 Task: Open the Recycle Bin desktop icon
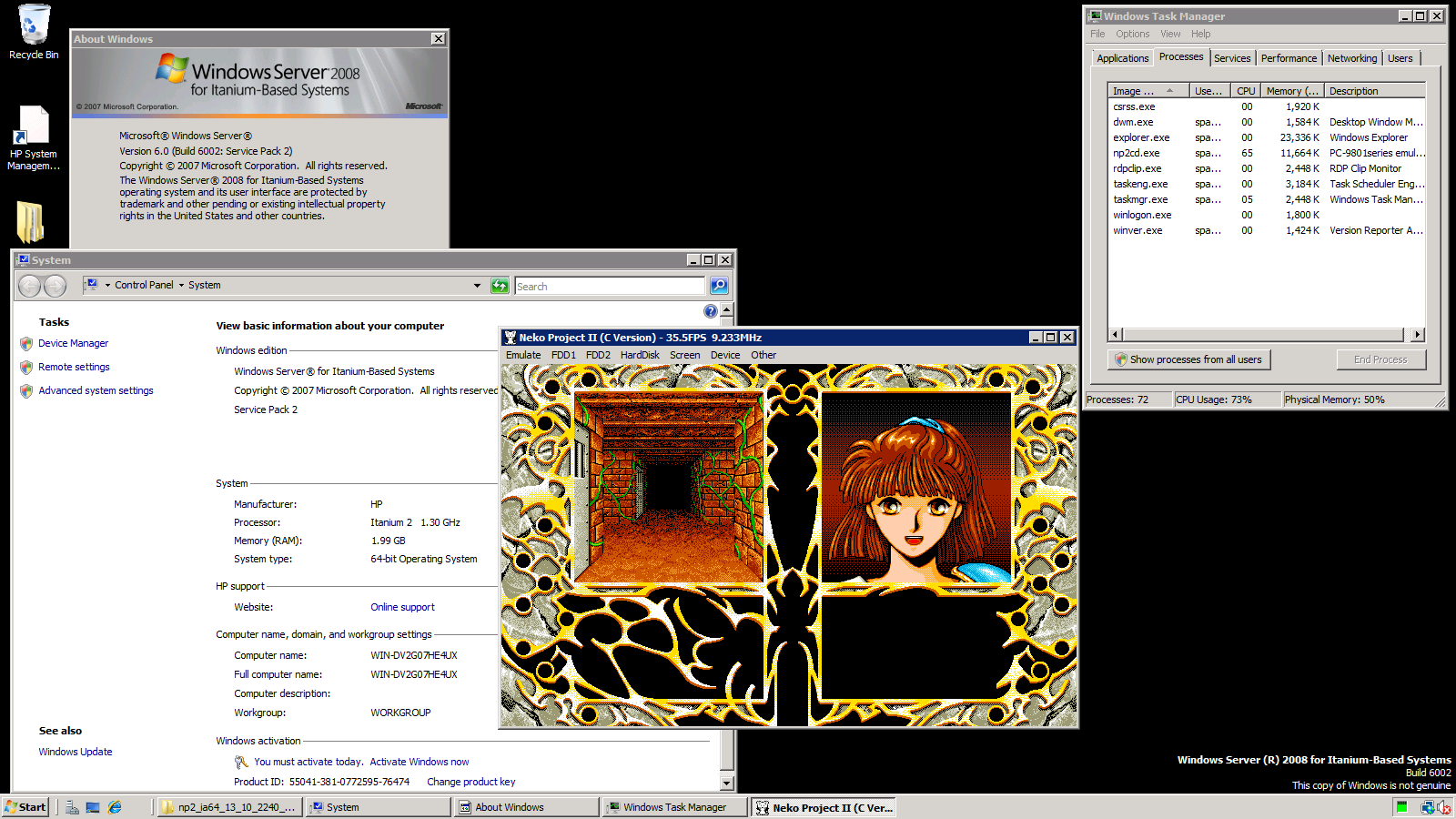point(34,32)
